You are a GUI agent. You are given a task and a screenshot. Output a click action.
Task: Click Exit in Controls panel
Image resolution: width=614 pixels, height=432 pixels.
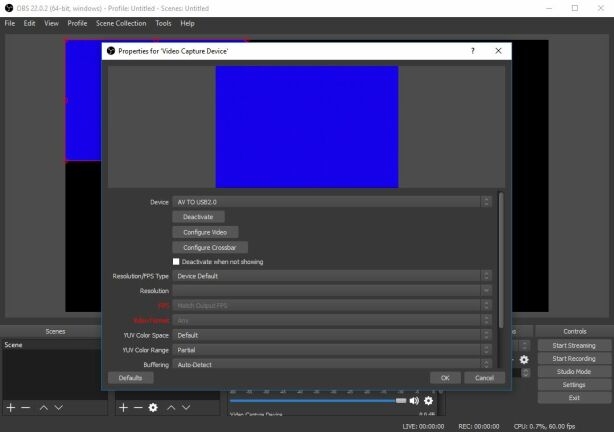click(x=574, y=398)
